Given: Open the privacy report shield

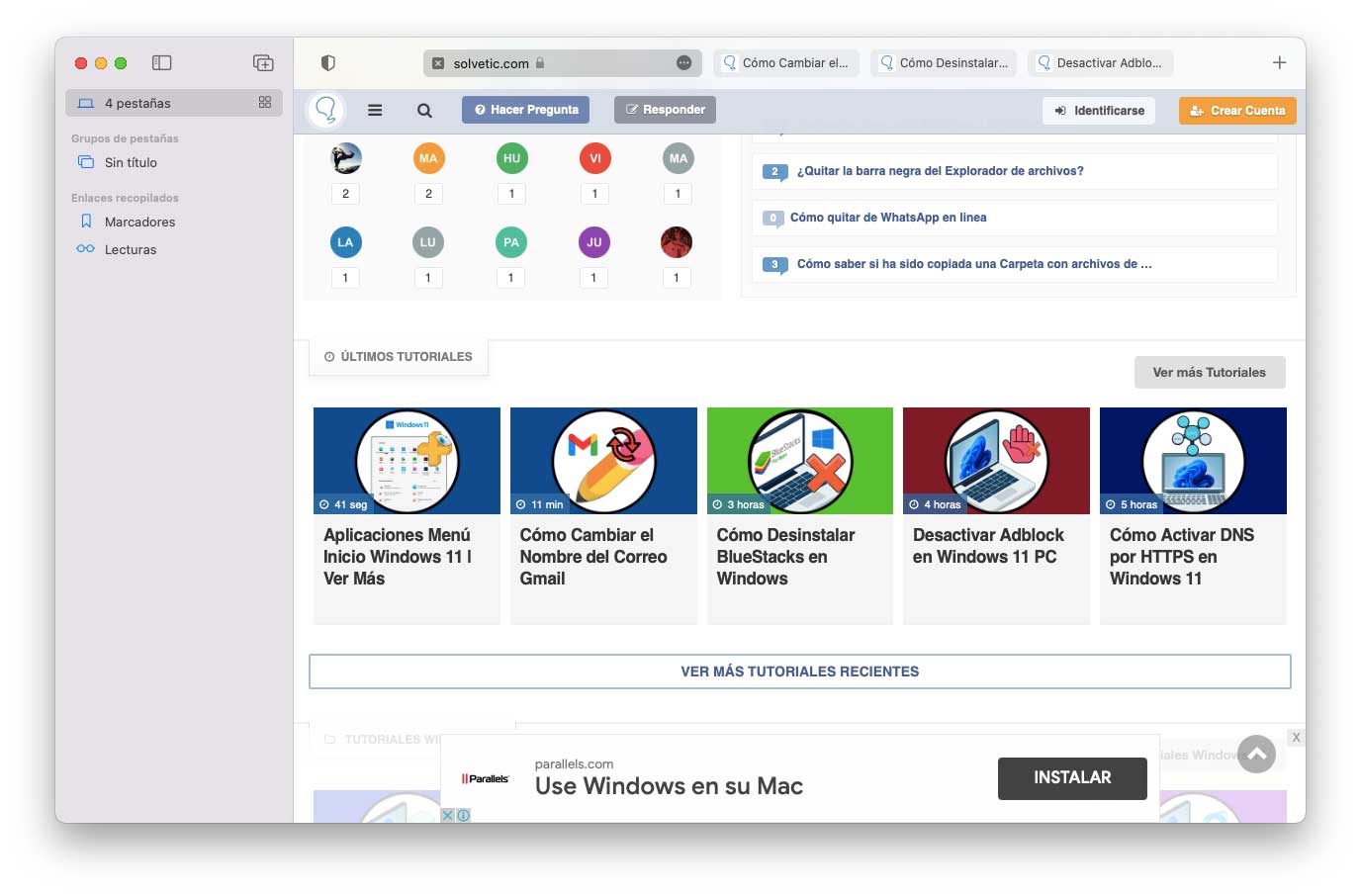Looking at the screenshot, I should [x=328, y=63].
